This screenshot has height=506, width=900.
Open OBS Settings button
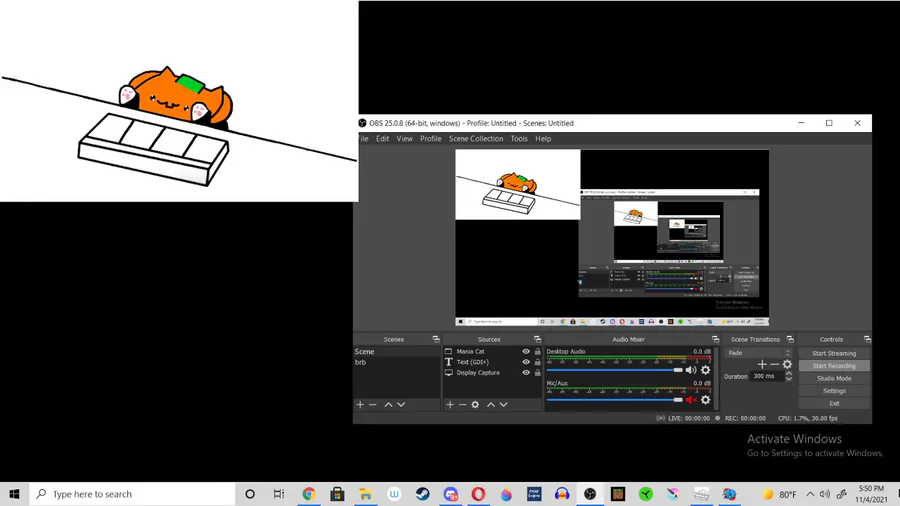click(x=834, y=391)
